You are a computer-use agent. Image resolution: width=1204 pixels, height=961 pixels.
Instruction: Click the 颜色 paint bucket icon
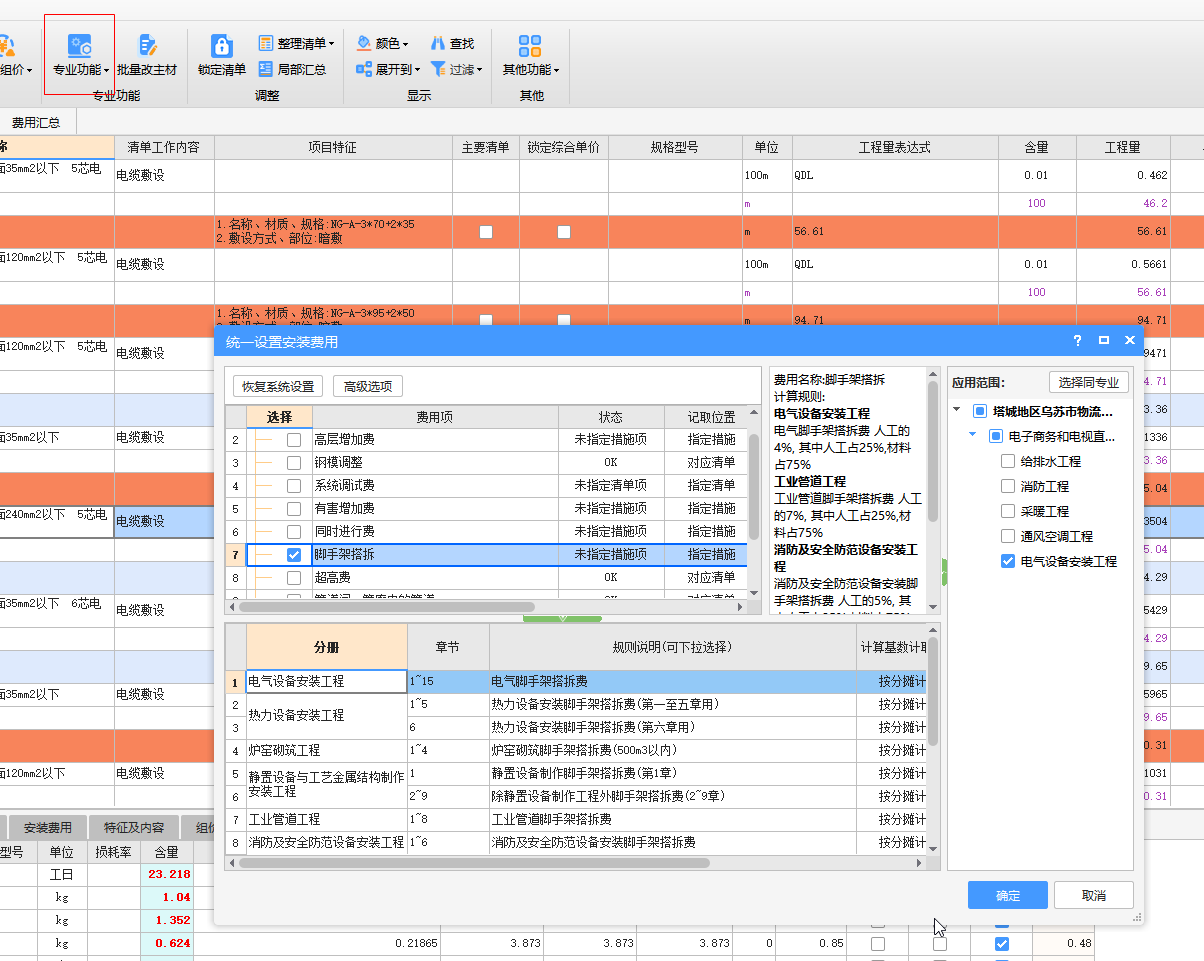364,44
